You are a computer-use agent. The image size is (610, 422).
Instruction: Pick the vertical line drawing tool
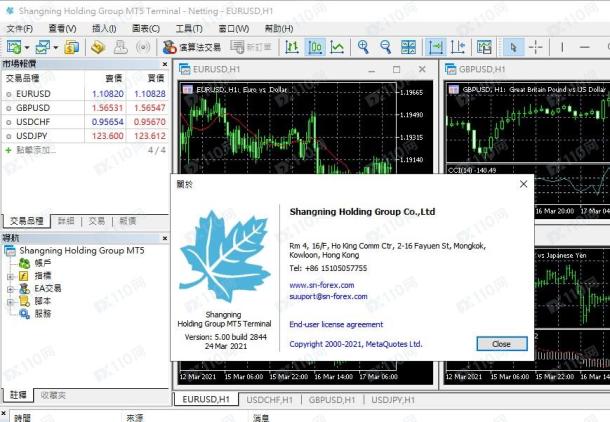click(562, 47)
